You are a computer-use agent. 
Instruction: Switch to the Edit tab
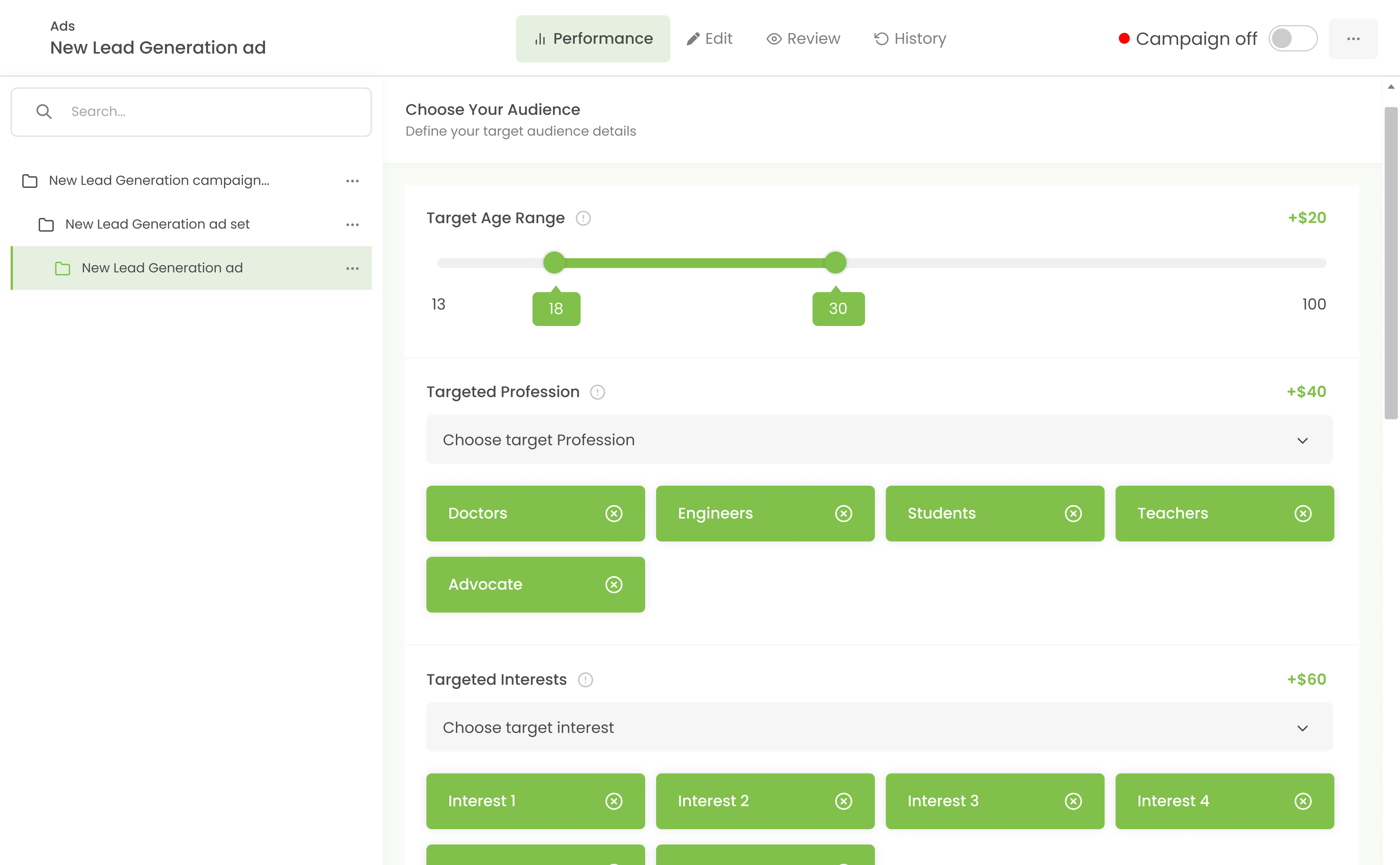[710, 38]
